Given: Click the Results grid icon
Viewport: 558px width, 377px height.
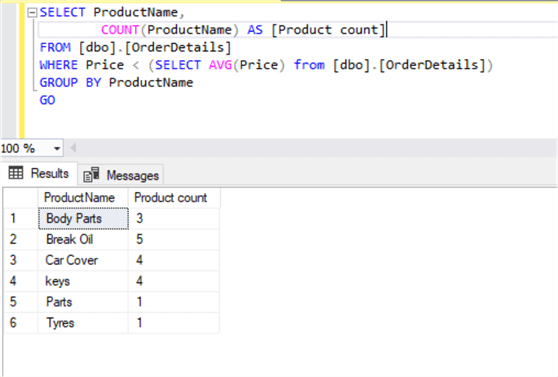Looking at the screenshot, I should [x=16, y=173].
